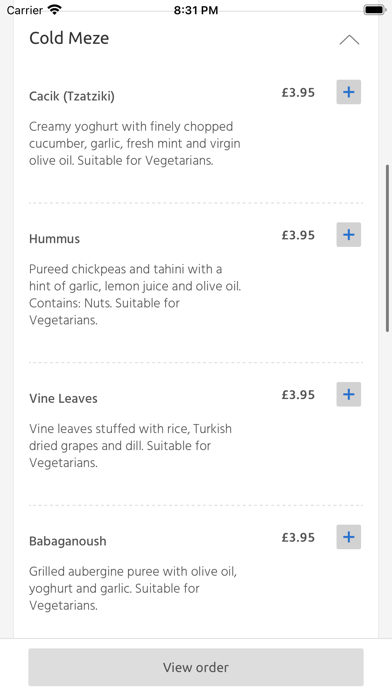Image resolution: width=392 pixels, height=696 pixels.
Task: Open the Babaganoush item name
Action: [68, 541]
